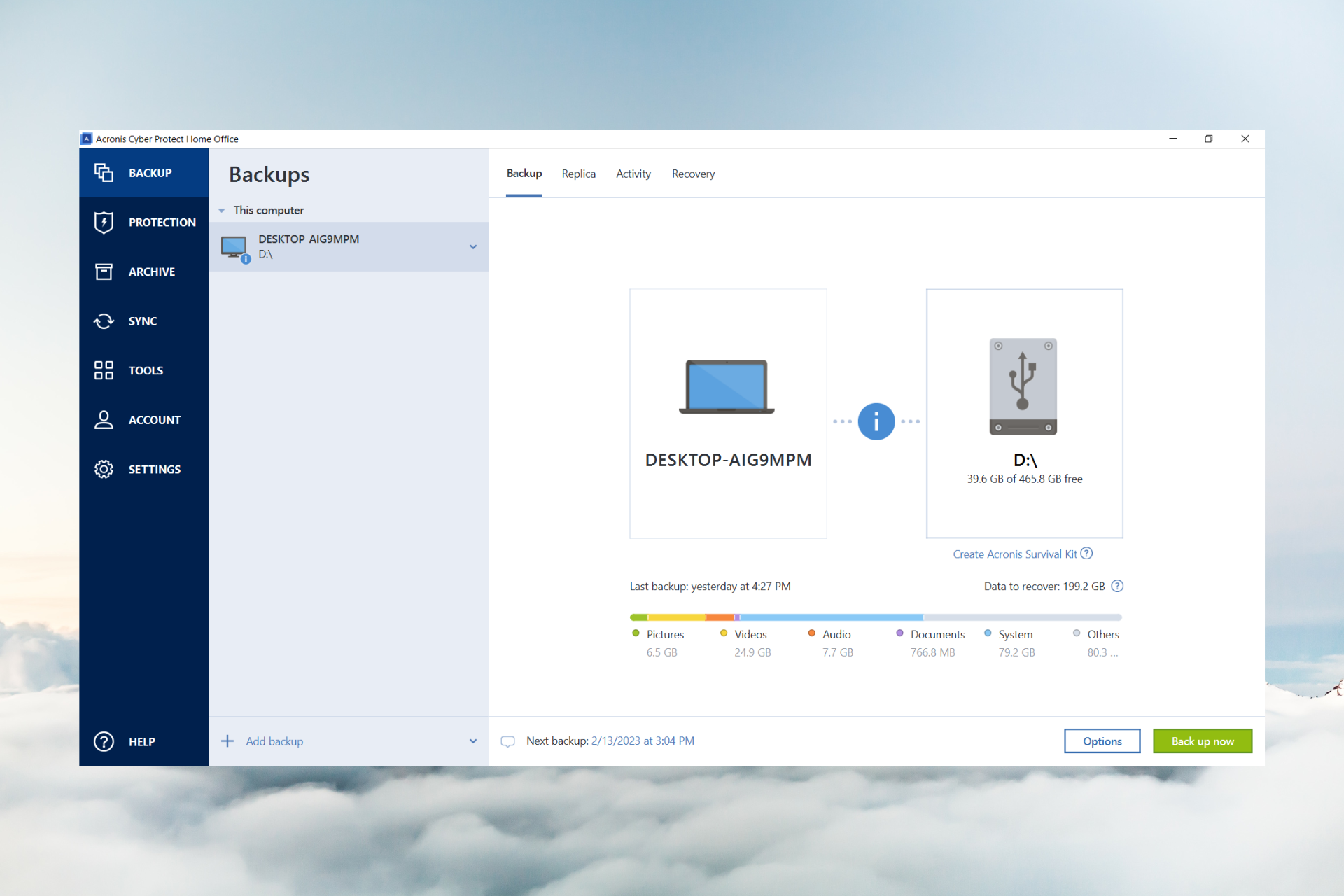Screen dimensions: 1344x896
Task: Switch to the Activity tab
Action: [633, 174]
